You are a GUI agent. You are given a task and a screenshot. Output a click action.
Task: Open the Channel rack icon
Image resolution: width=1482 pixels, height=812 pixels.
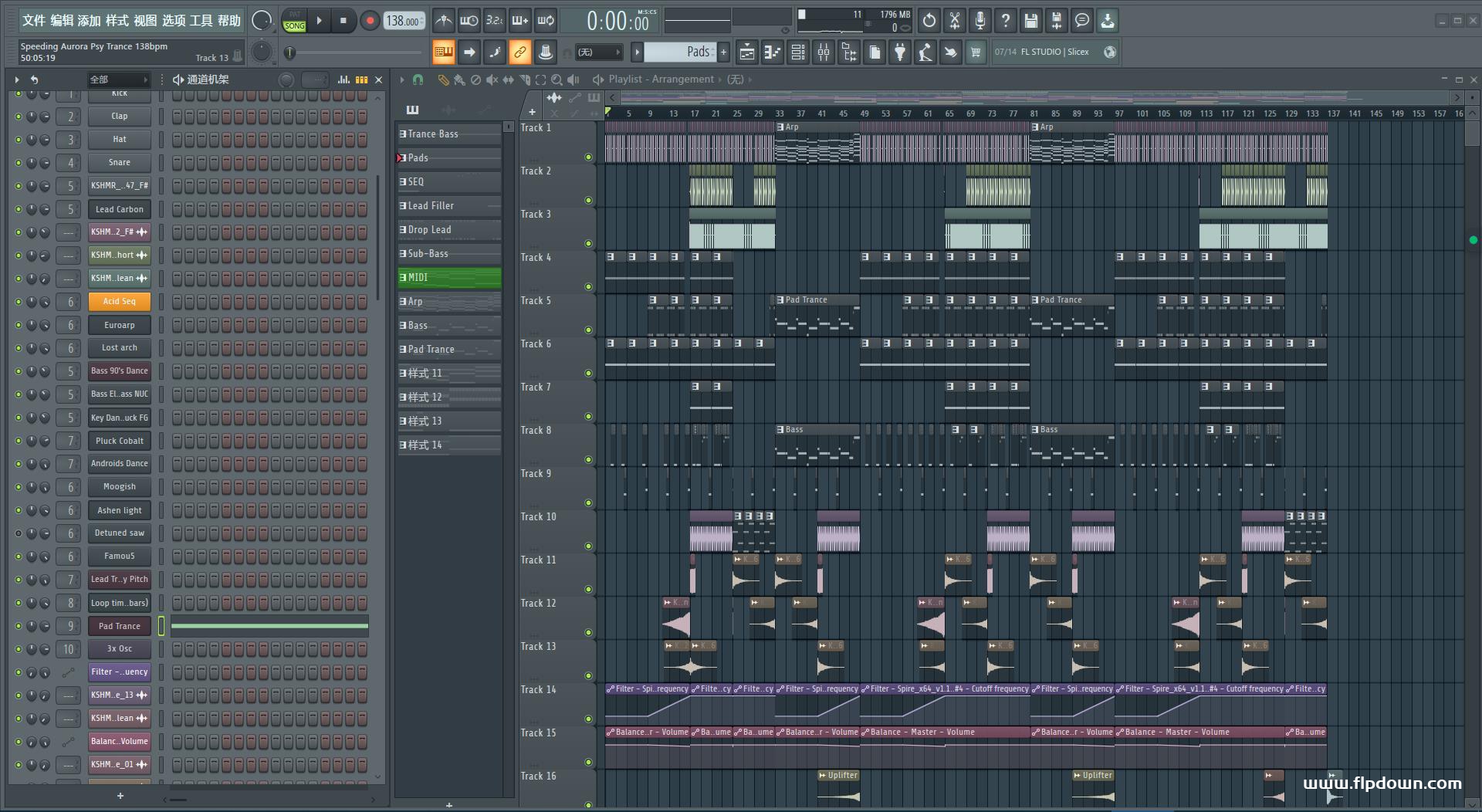point(798,52)
